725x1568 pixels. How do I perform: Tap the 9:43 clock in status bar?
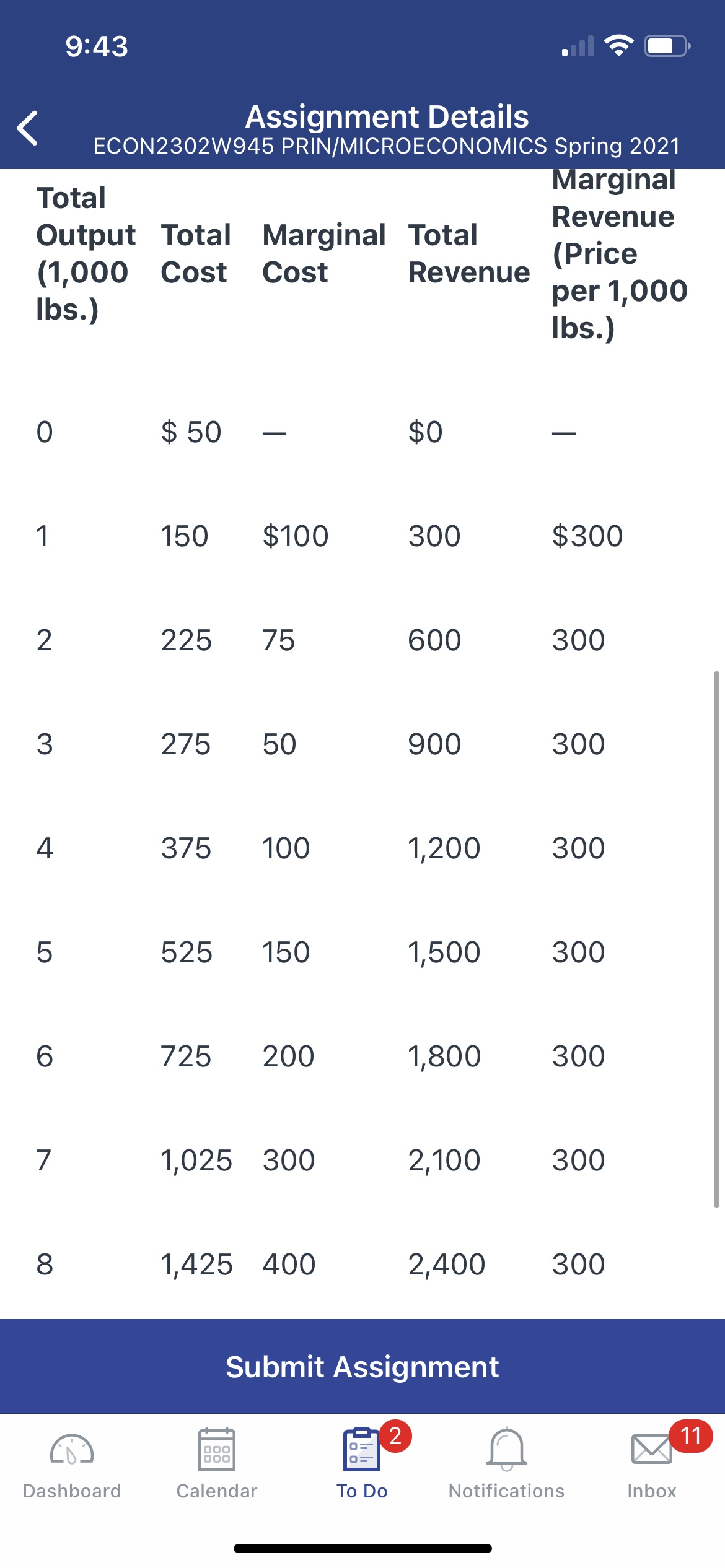[97, 46]
